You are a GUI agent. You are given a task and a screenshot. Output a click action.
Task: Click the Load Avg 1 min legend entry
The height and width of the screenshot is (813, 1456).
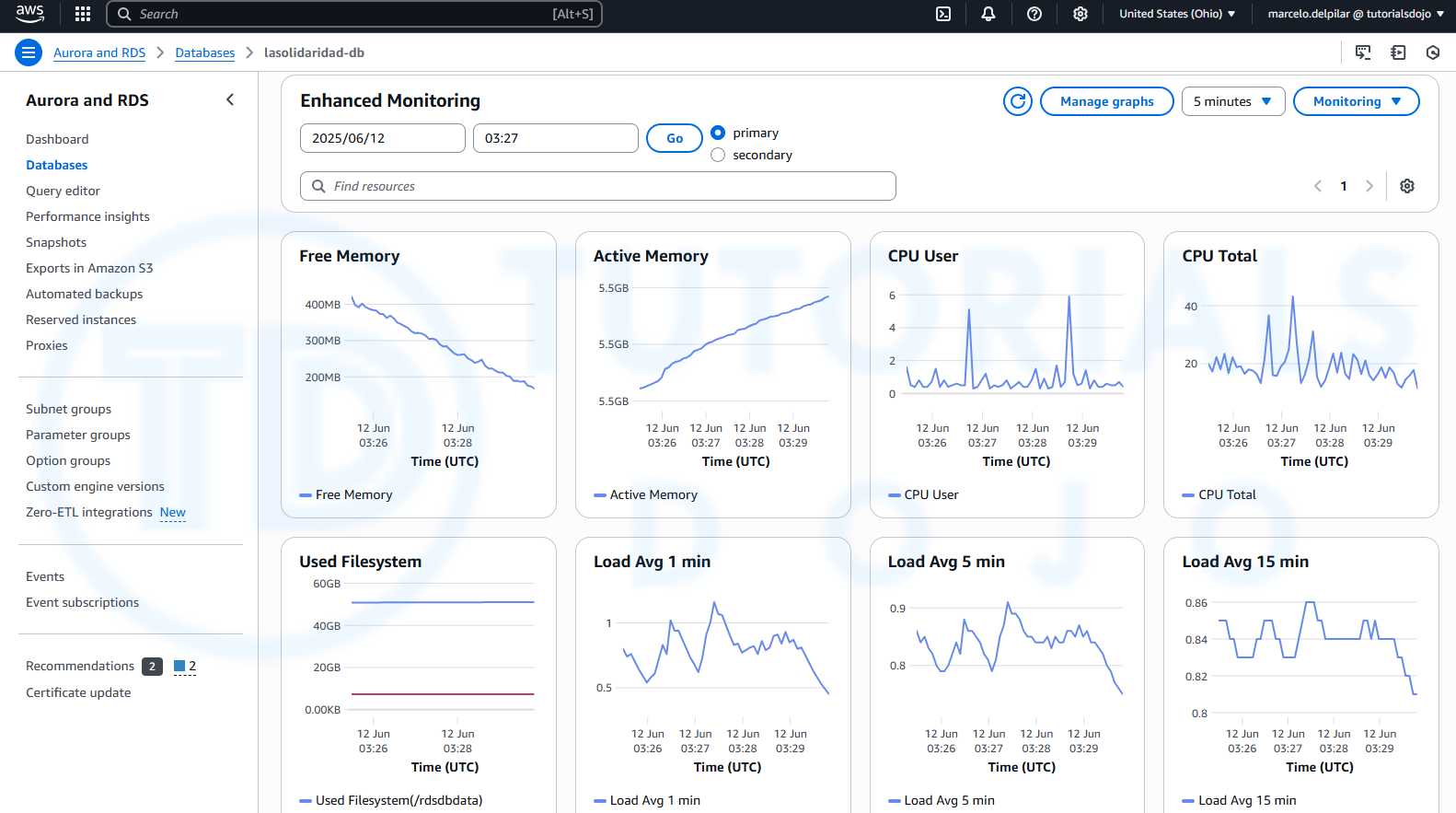647,800
